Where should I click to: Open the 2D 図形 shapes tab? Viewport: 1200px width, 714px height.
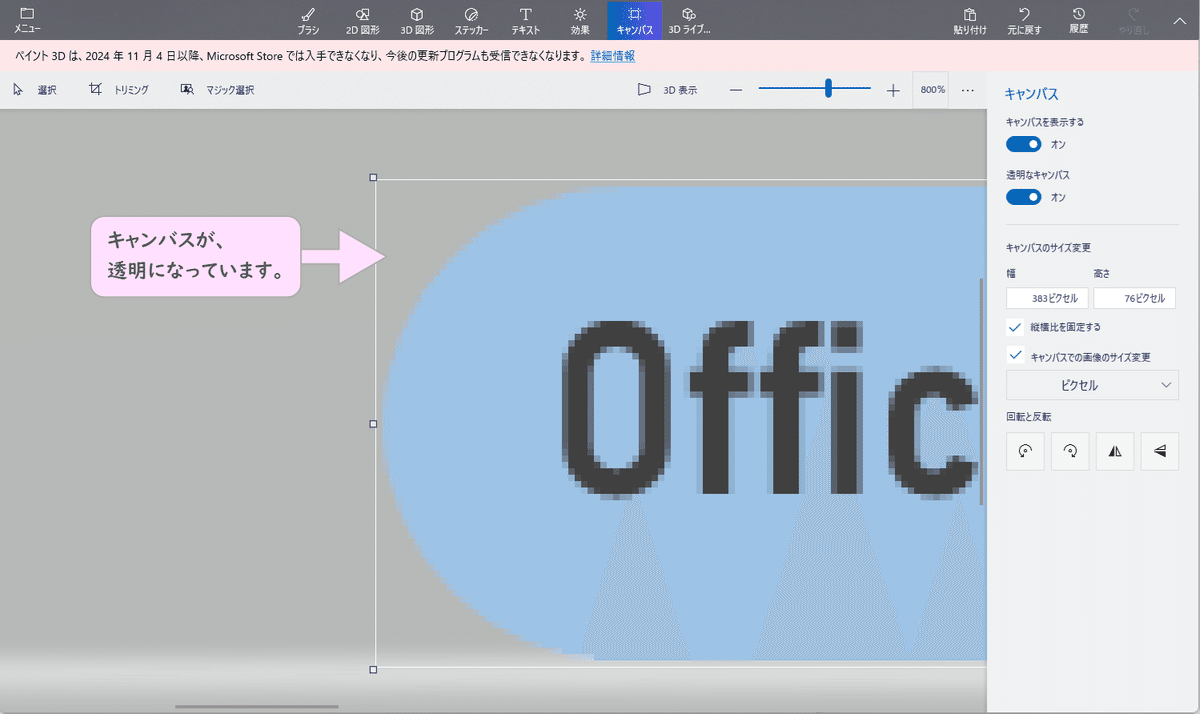[362, 20]
